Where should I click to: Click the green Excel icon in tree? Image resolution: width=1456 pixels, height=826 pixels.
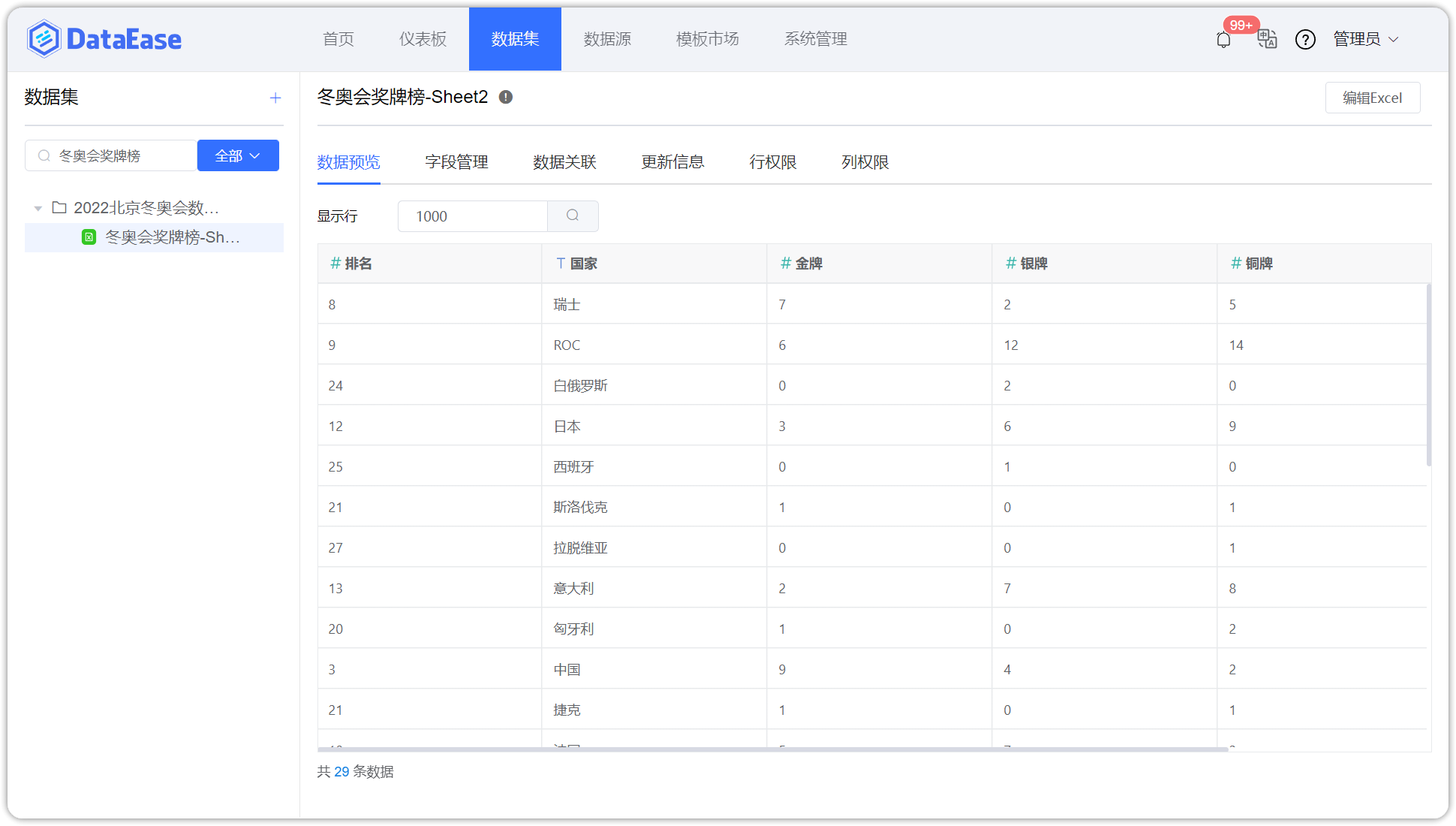coord(89,237)
